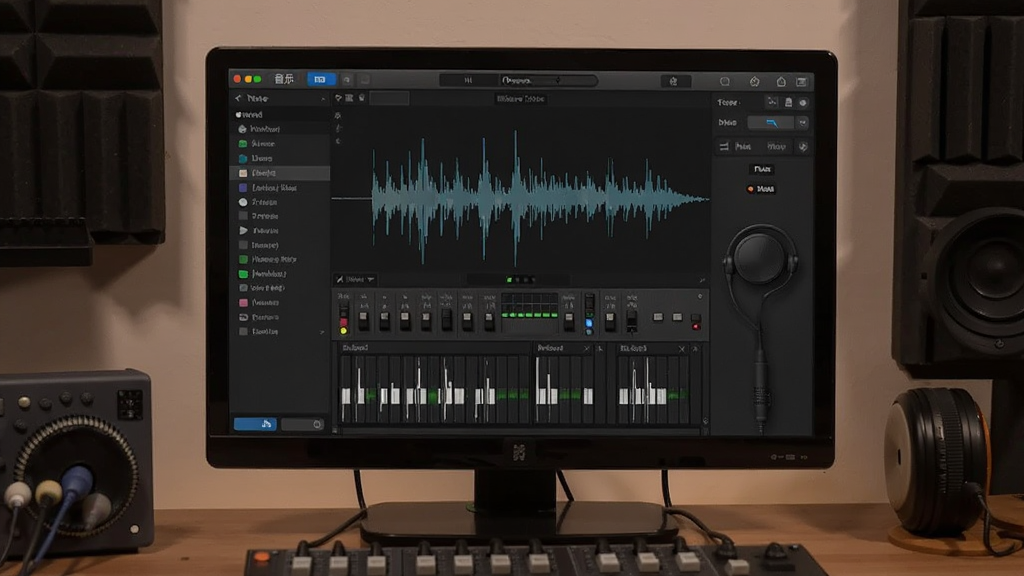
Task: Select the sidebar row with the teal icon
Action: (280, 158)
